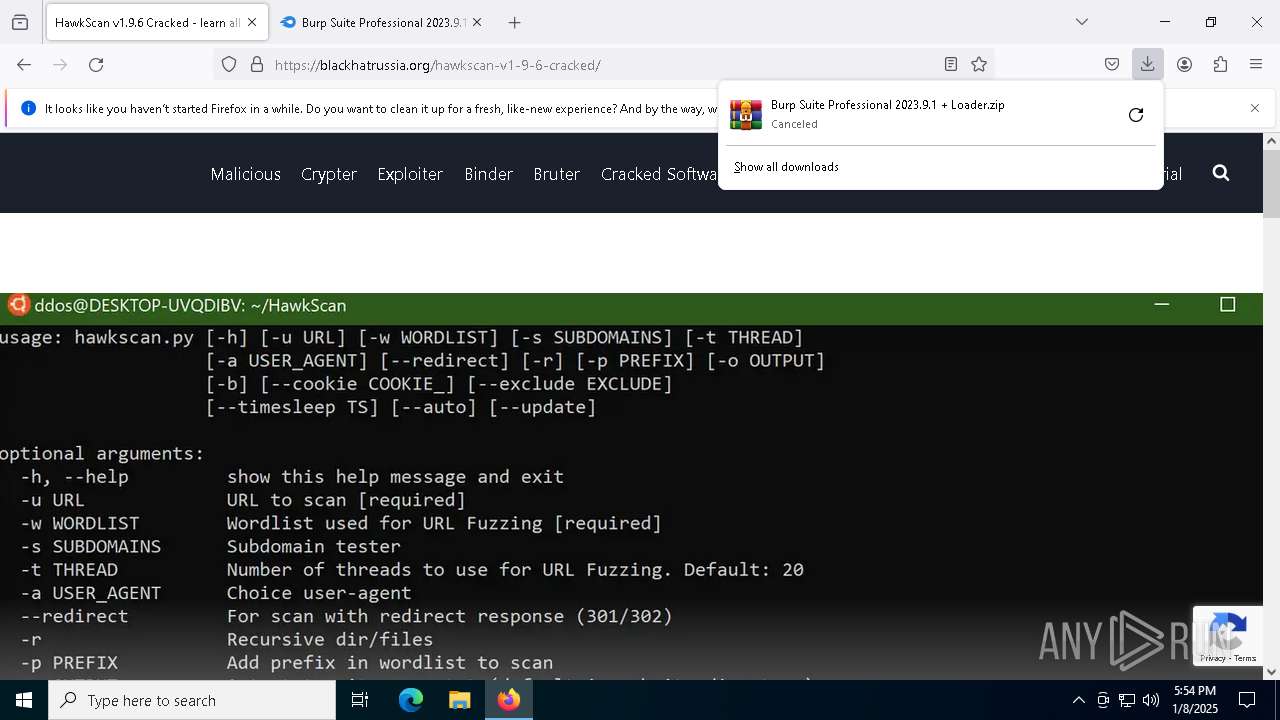This screenshot has height=720, width=1280.
Task: Click the scroll down arrow of page scrollbar
Action: [x=1271, y=672]
